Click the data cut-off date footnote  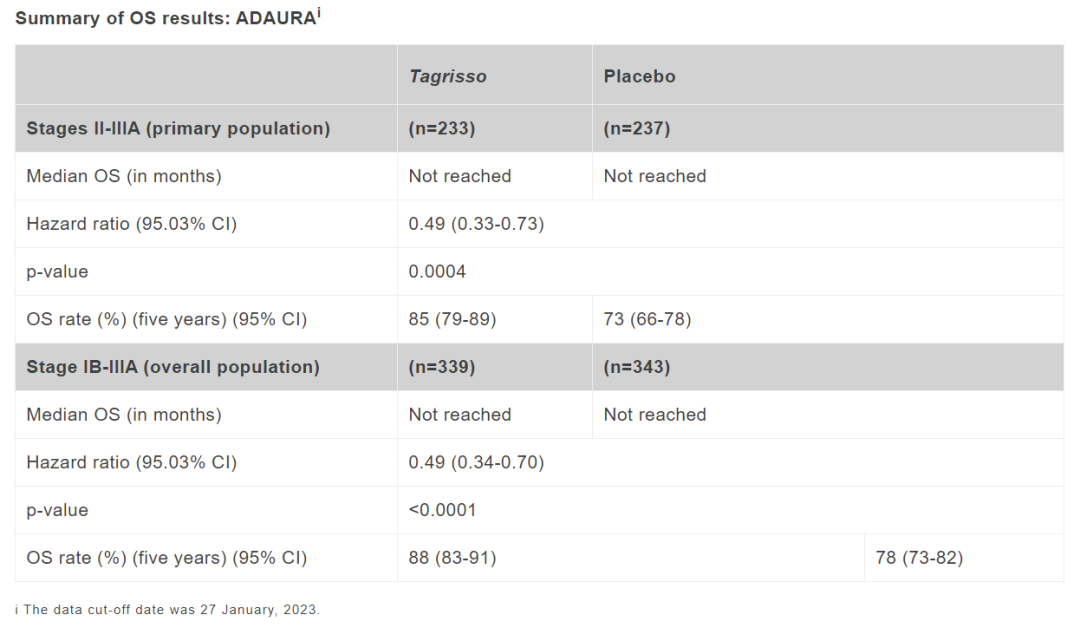click(x=167, y=610)
